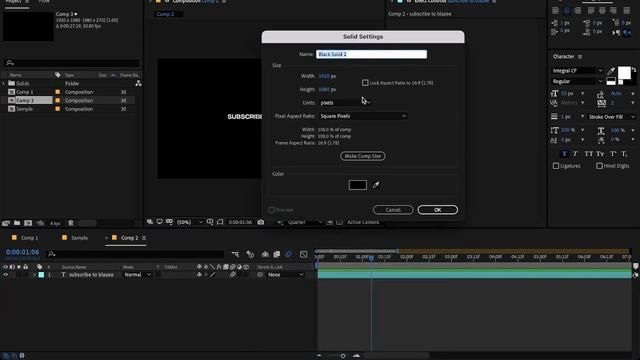Toggle hide shy layers icon
The width and height of the screenshot is (640, 360).
coord(265,254)
